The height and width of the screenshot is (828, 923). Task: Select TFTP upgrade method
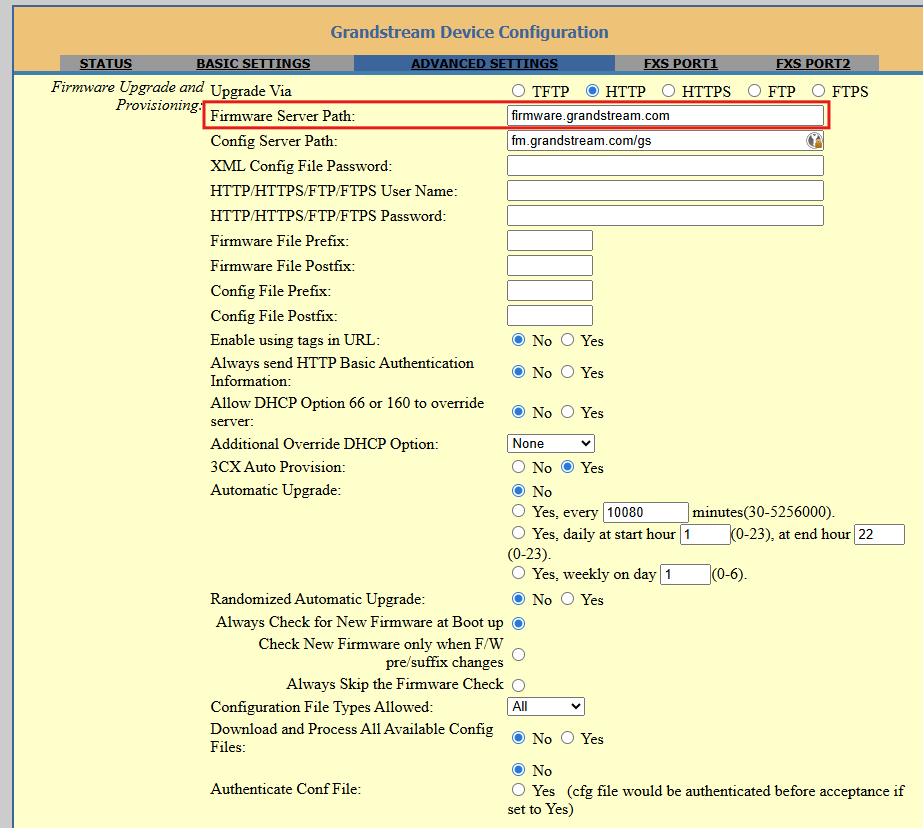[x=518, y=91]
